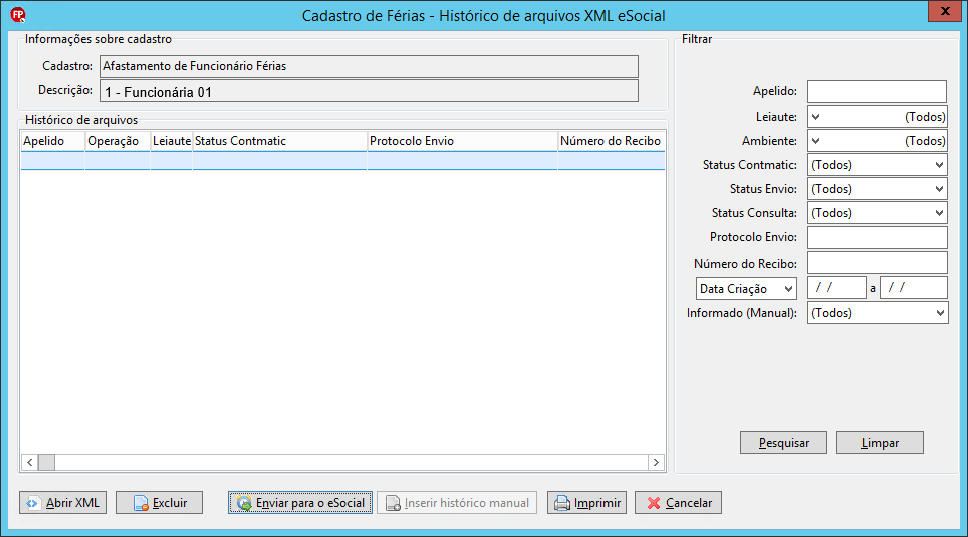The width and height of the screenshot is (968, 537).
Task: Click the FP application icon in title bar
Action: click(17, 15)
